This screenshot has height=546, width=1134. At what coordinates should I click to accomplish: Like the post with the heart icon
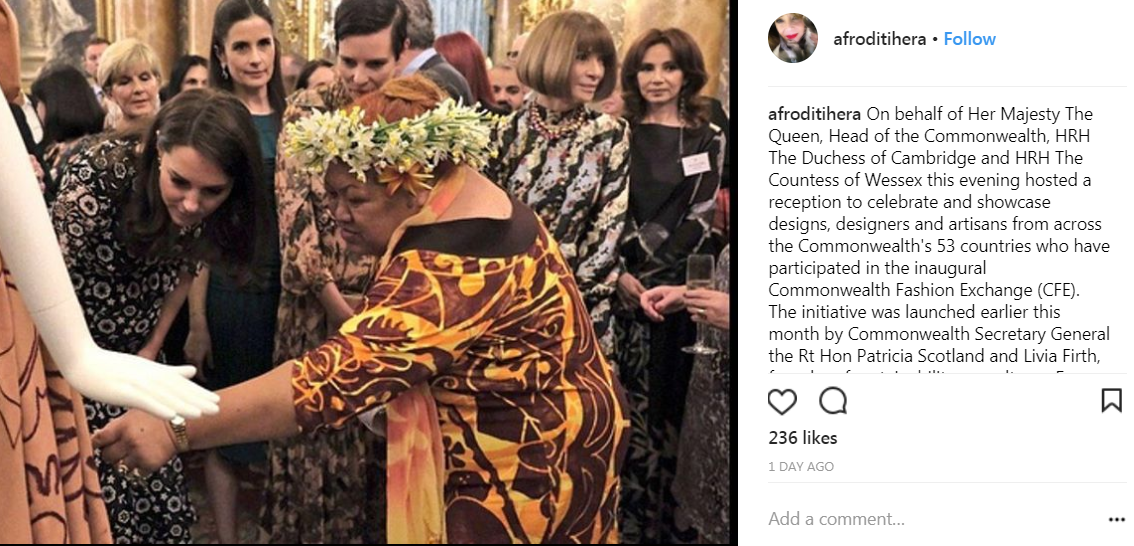click(782, 401)
